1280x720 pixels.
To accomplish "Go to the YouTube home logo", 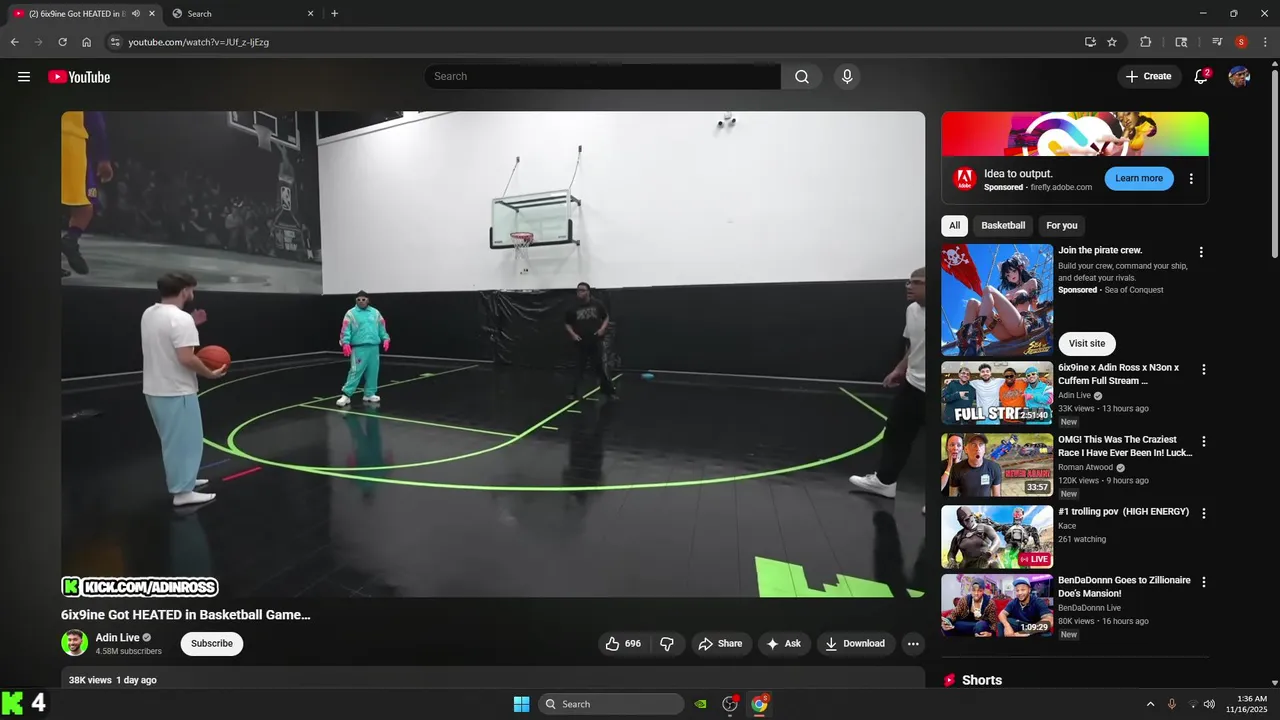I will tap(79, 77).
